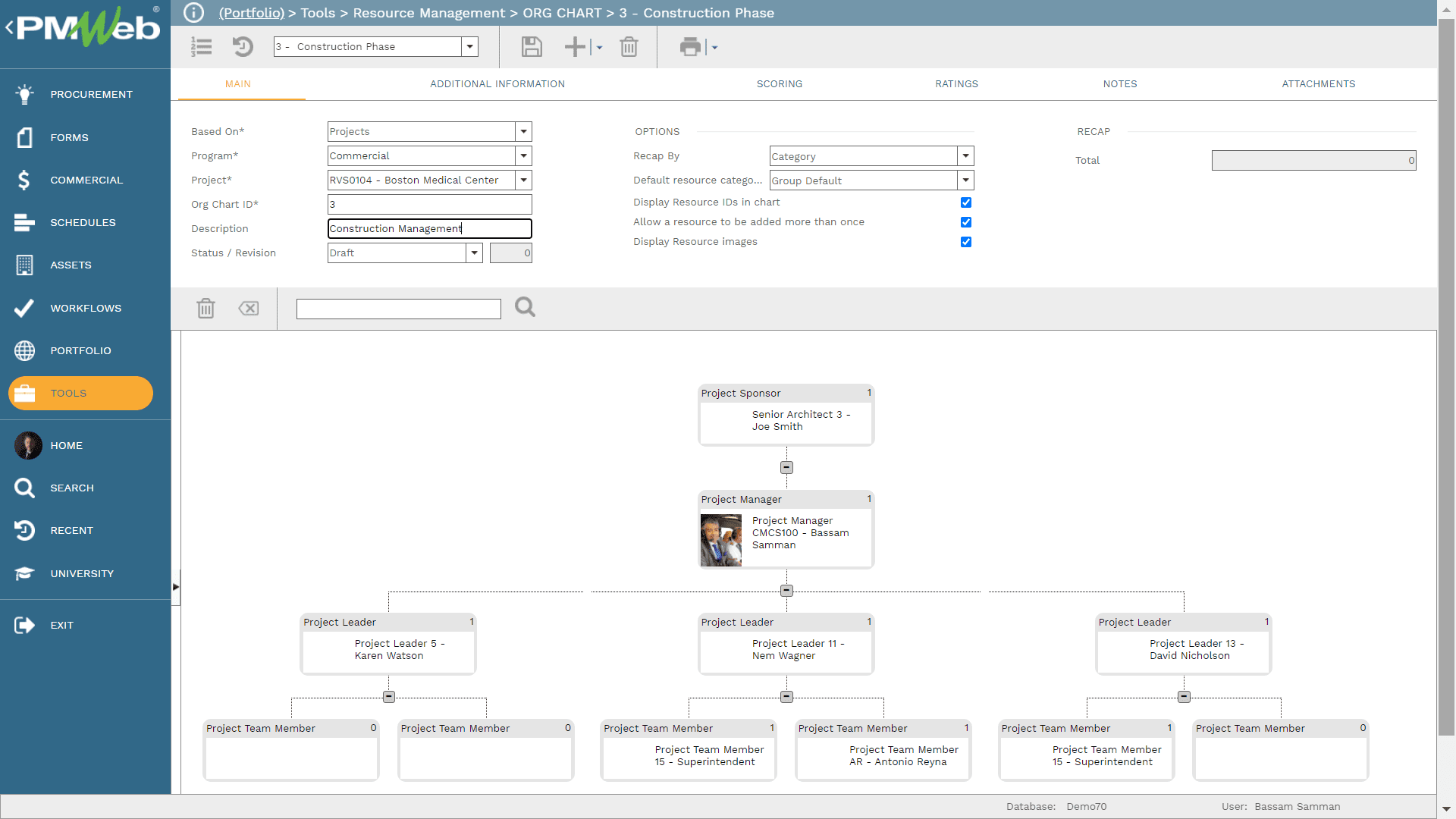Select Project Leader 13 David Nicholson node
The height and width of the screenshot is (819, 1456).
pyautogui.click(x=1184, y=644)
